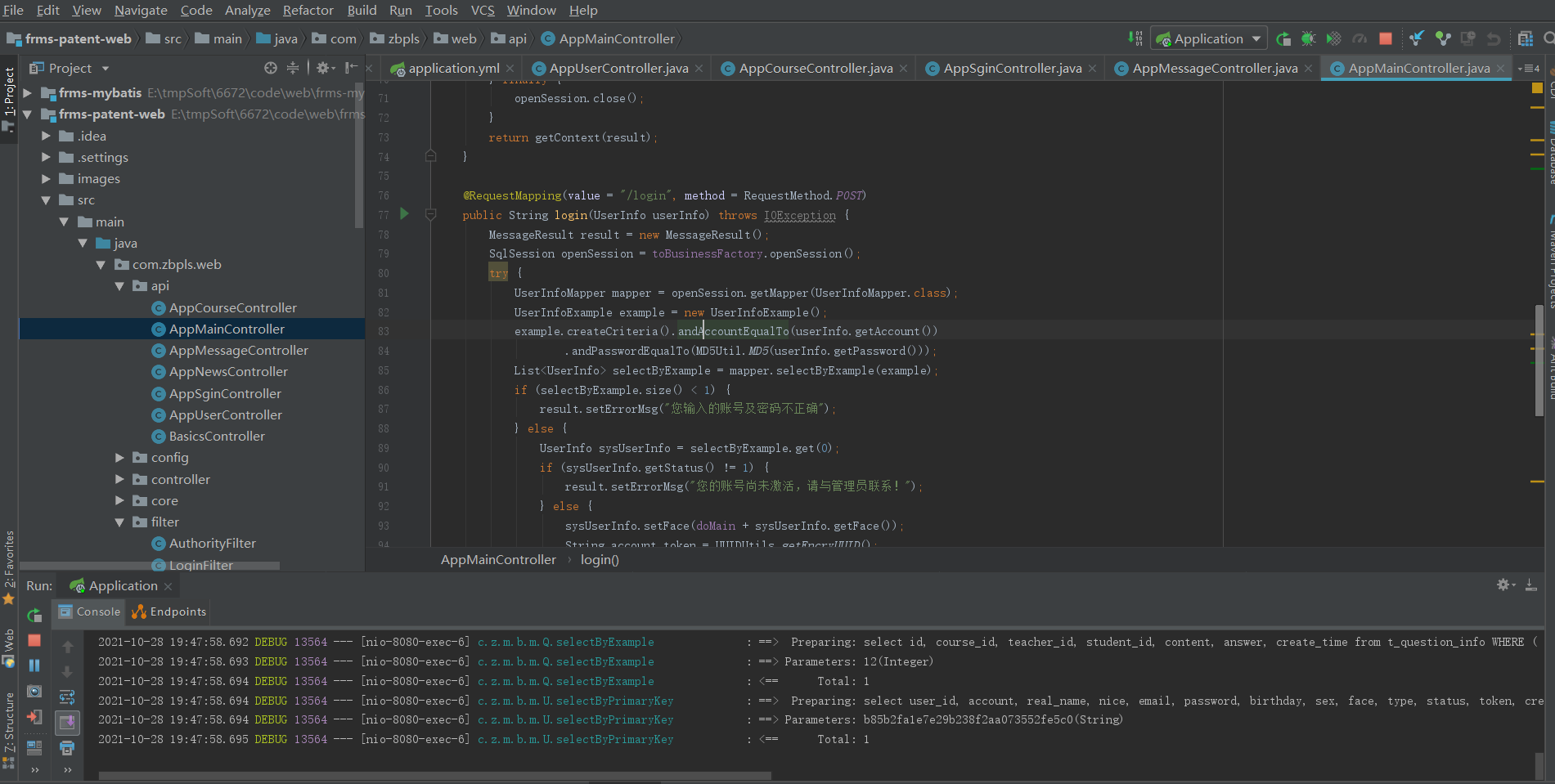Close the AppMessageController.java tab
This screenshot has width=1555, height=784.
tap(1308, 69)
